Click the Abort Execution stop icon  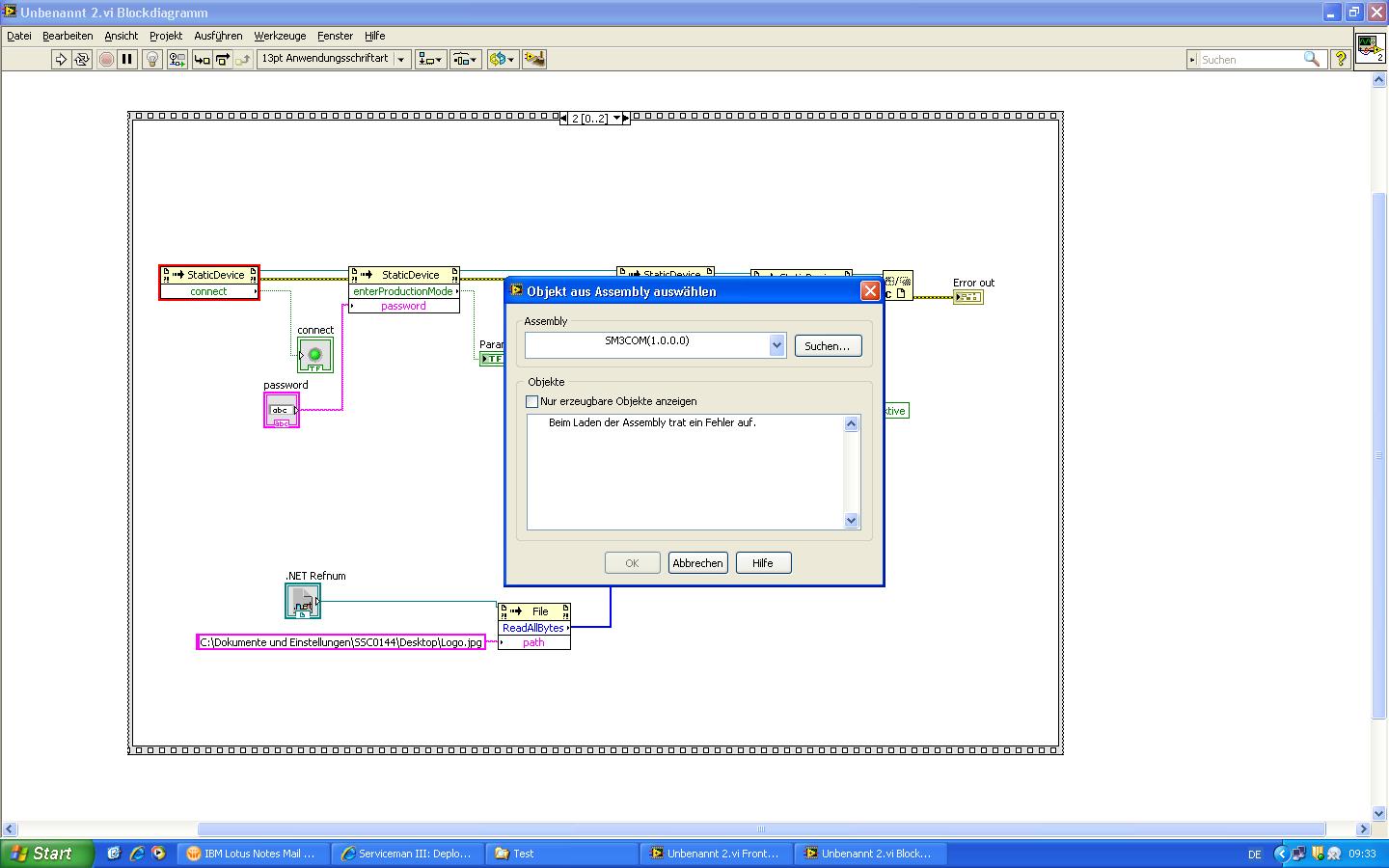click(106, 60)
